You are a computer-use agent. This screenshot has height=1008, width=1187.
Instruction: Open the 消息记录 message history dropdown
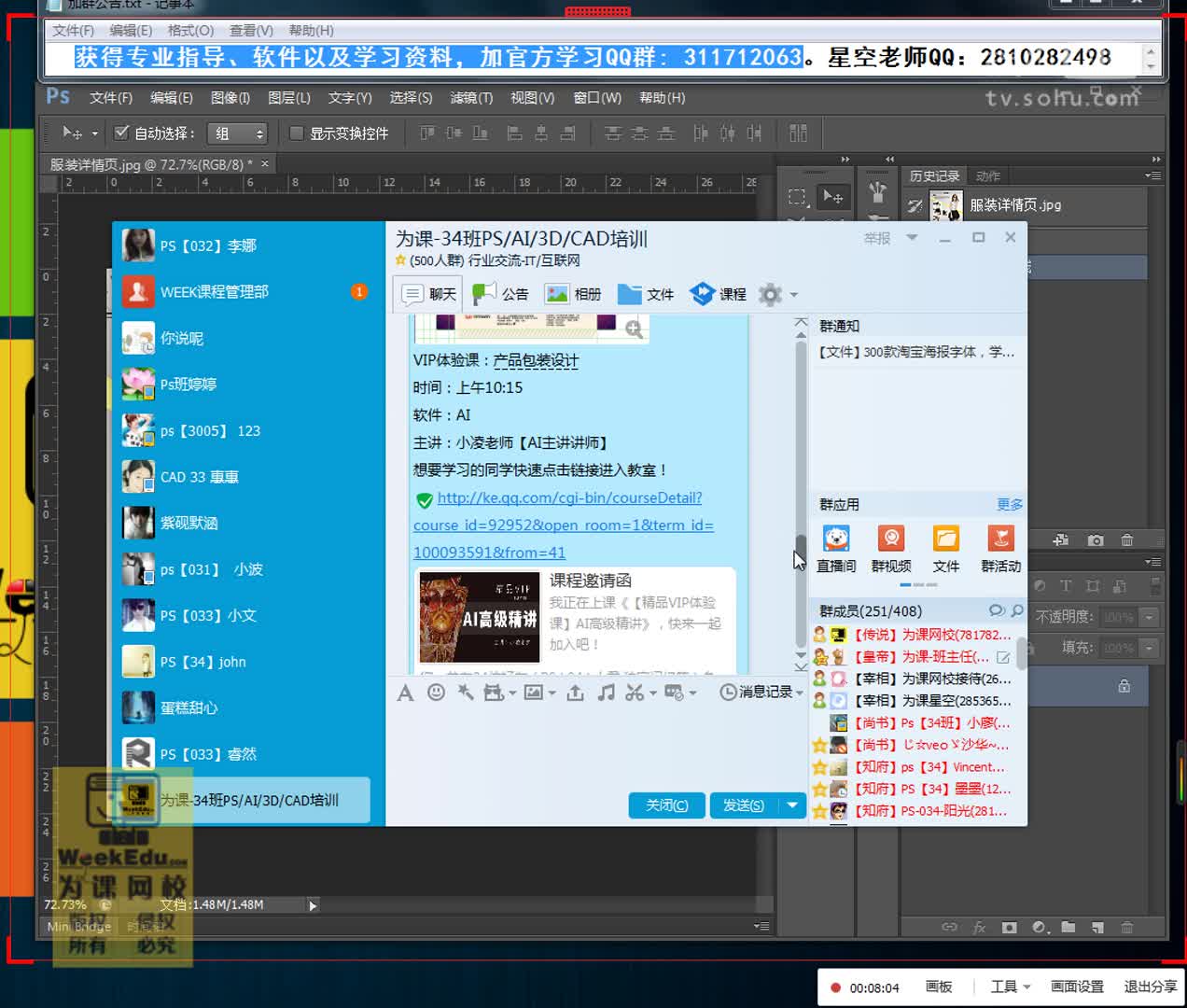[x=761, y=693]
